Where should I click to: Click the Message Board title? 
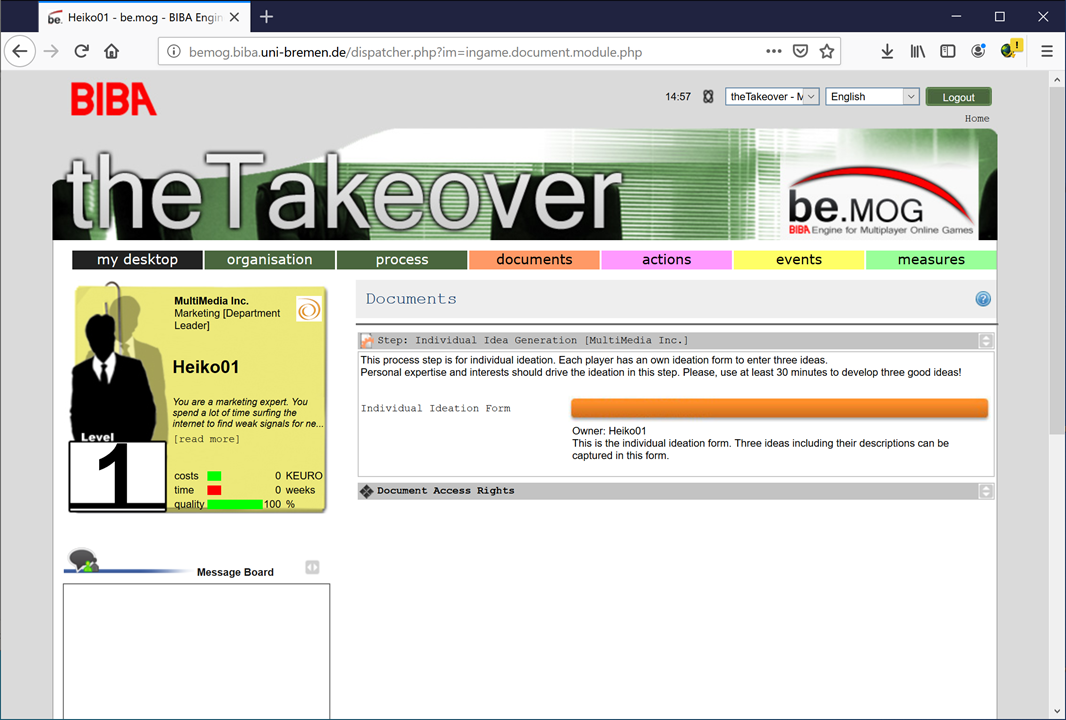point(235,572)
